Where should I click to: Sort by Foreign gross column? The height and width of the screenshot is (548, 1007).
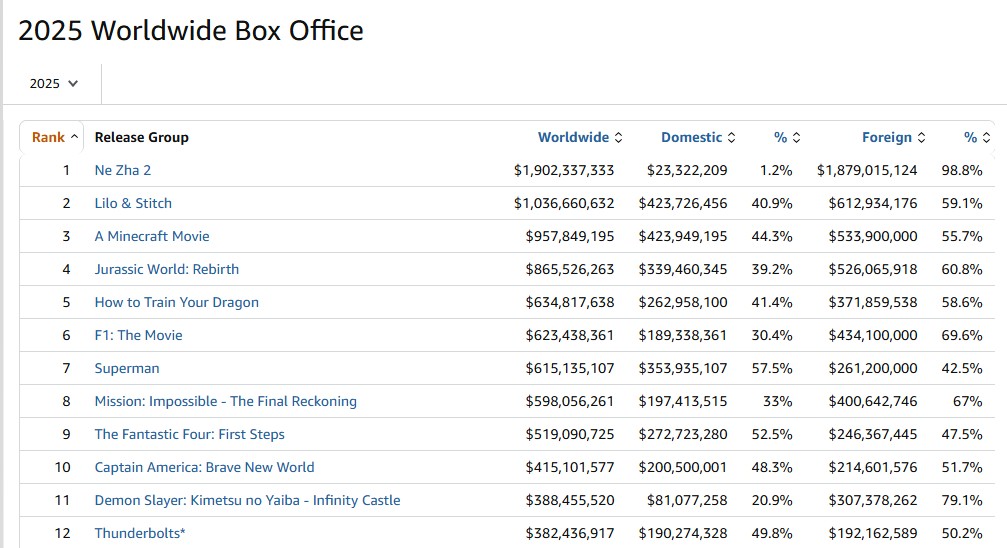(x=893, y=137)
